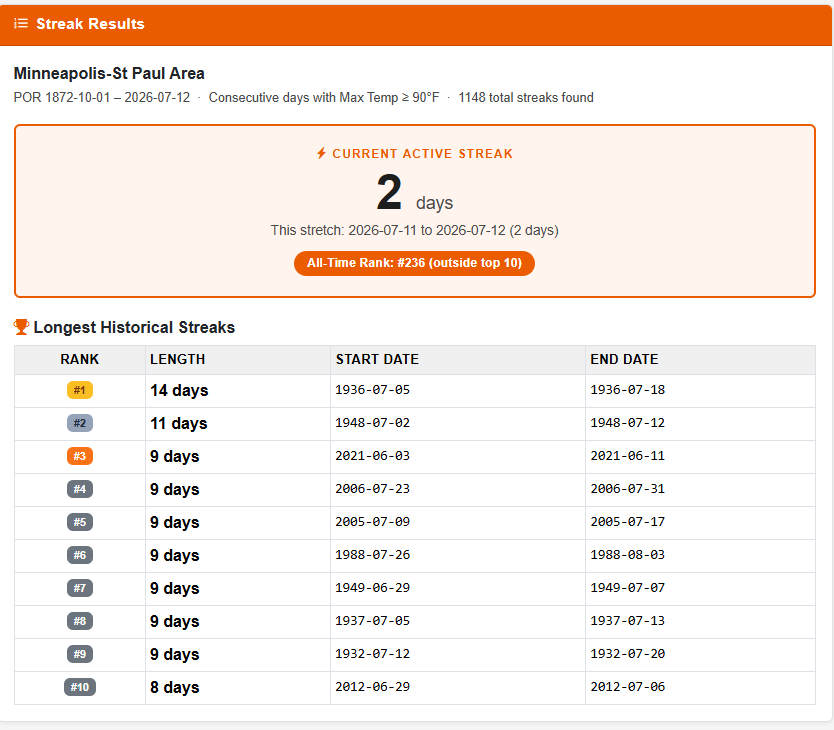This screenshot has width=834, height=730.
Task: Click the trophy icon beside Longest Historical Streaks
Action: pos(21,327)
